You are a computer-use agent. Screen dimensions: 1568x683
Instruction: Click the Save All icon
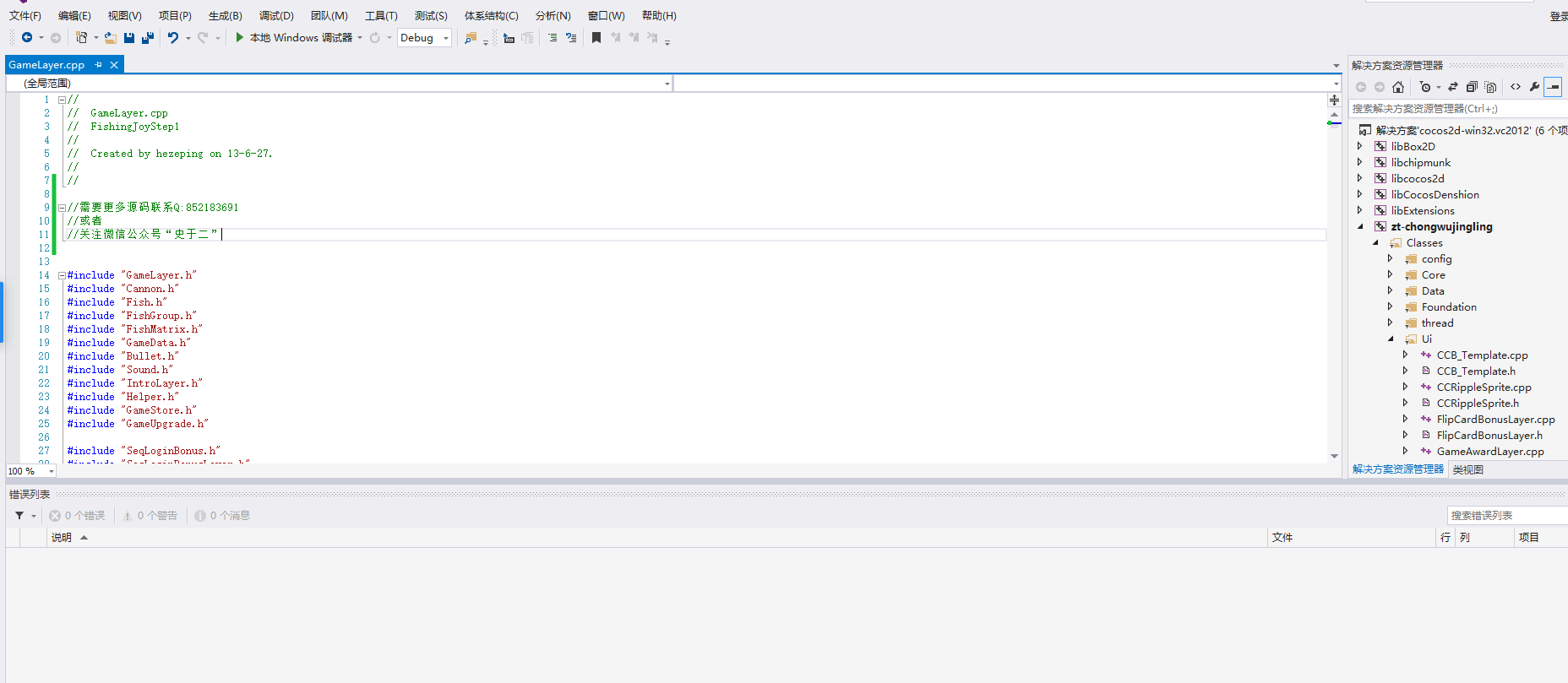(x=148, y=37)
